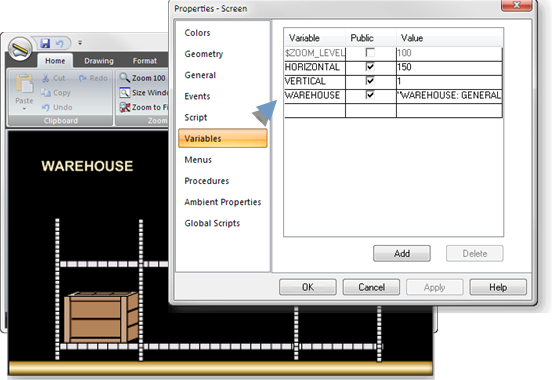Toggle Public checkbox for WAREHOUSE variable
Image resolution: width=552 pixels, height=380 pixels.
point(370,95)
